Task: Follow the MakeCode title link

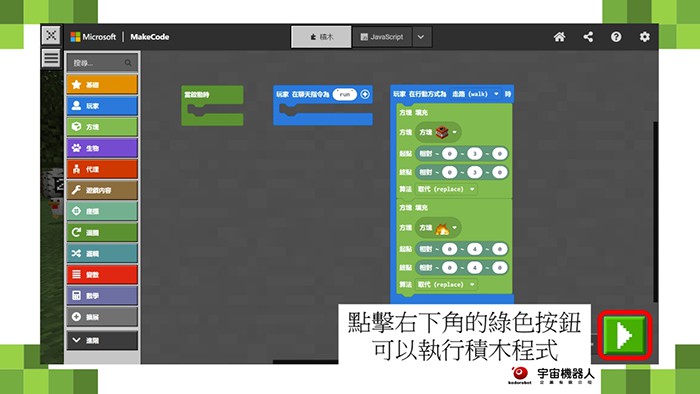Action: 150,37
